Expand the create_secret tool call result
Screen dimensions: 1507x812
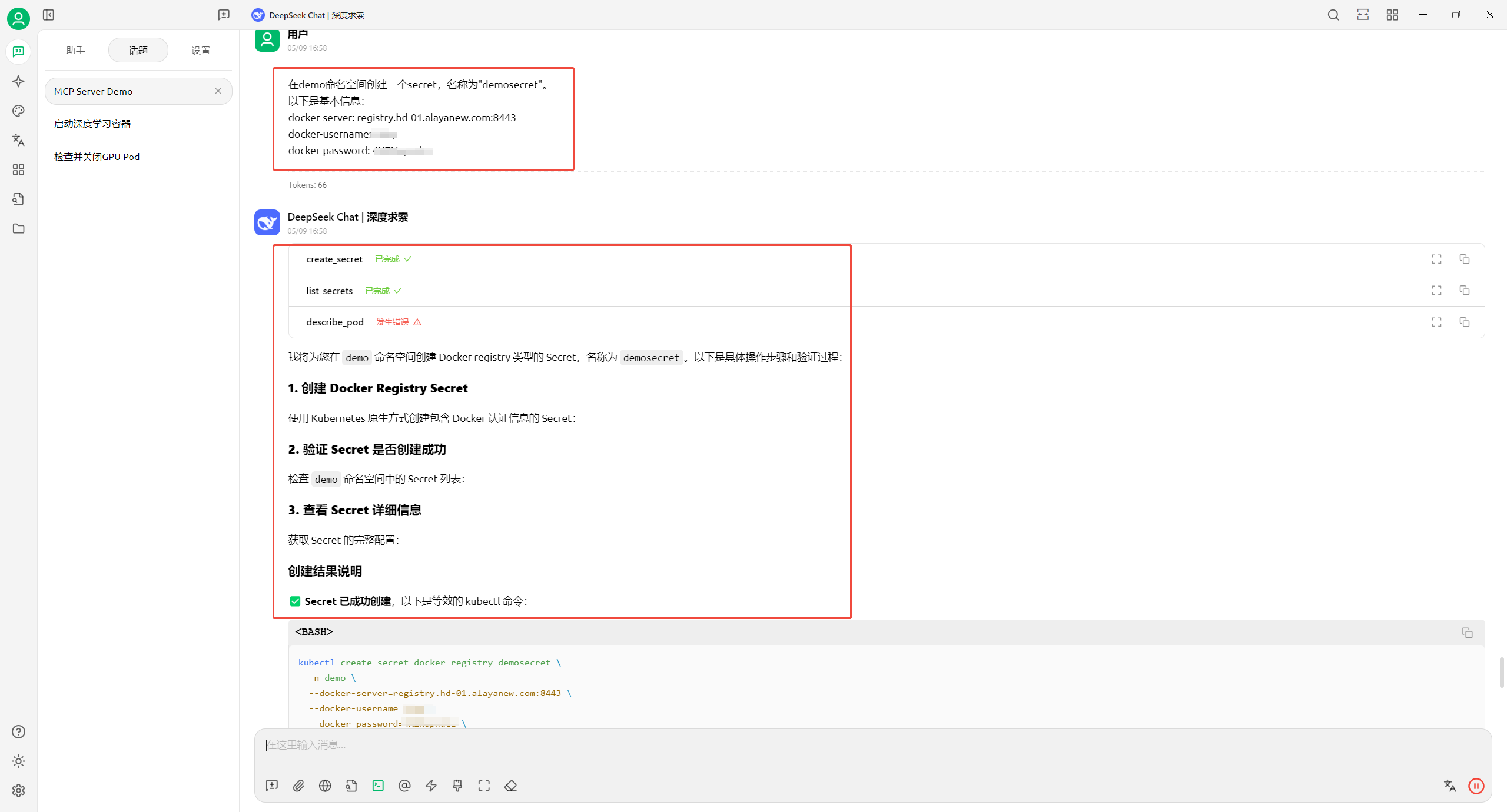coord(1436,259)
